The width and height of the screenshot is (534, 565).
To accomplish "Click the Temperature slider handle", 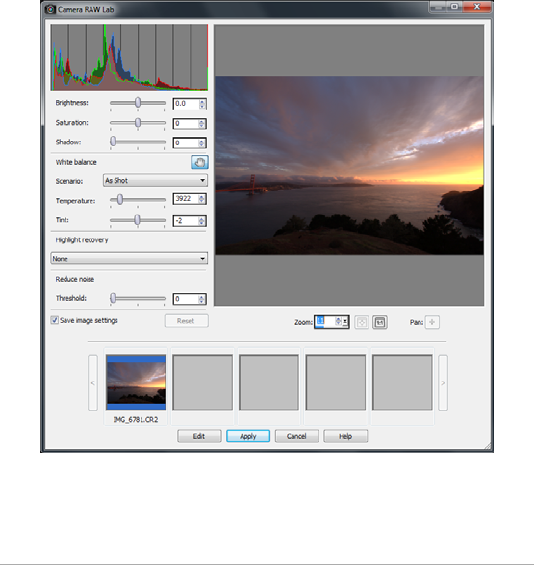I will click(120, 199).
